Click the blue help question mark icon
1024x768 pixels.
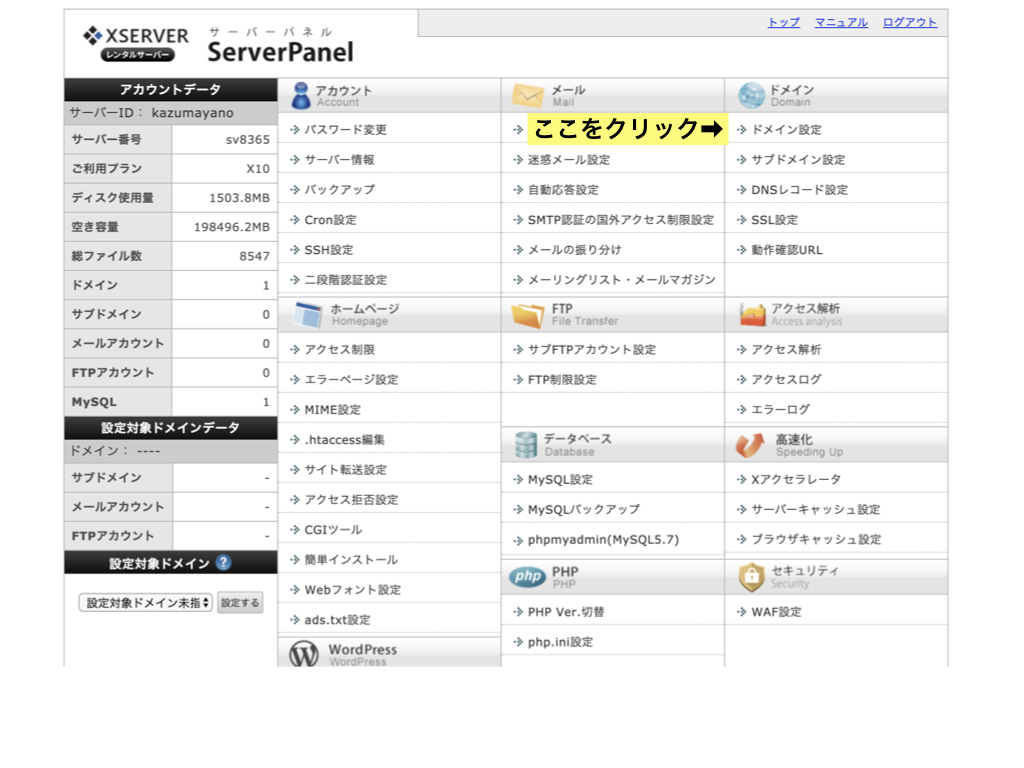pos(223,562)
